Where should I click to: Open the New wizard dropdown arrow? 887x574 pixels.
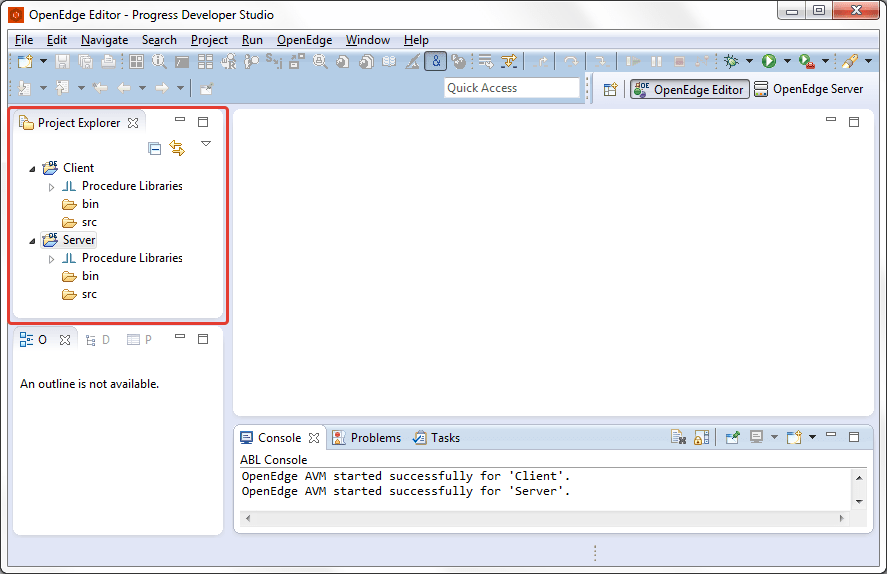coord(43,61)
